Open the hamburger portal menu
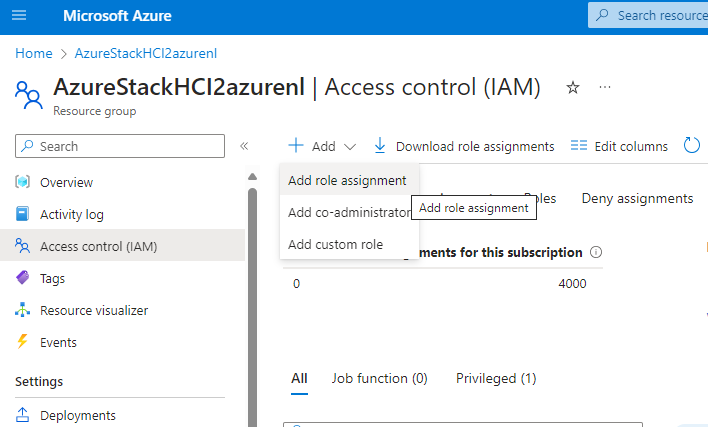 [21, 16]
